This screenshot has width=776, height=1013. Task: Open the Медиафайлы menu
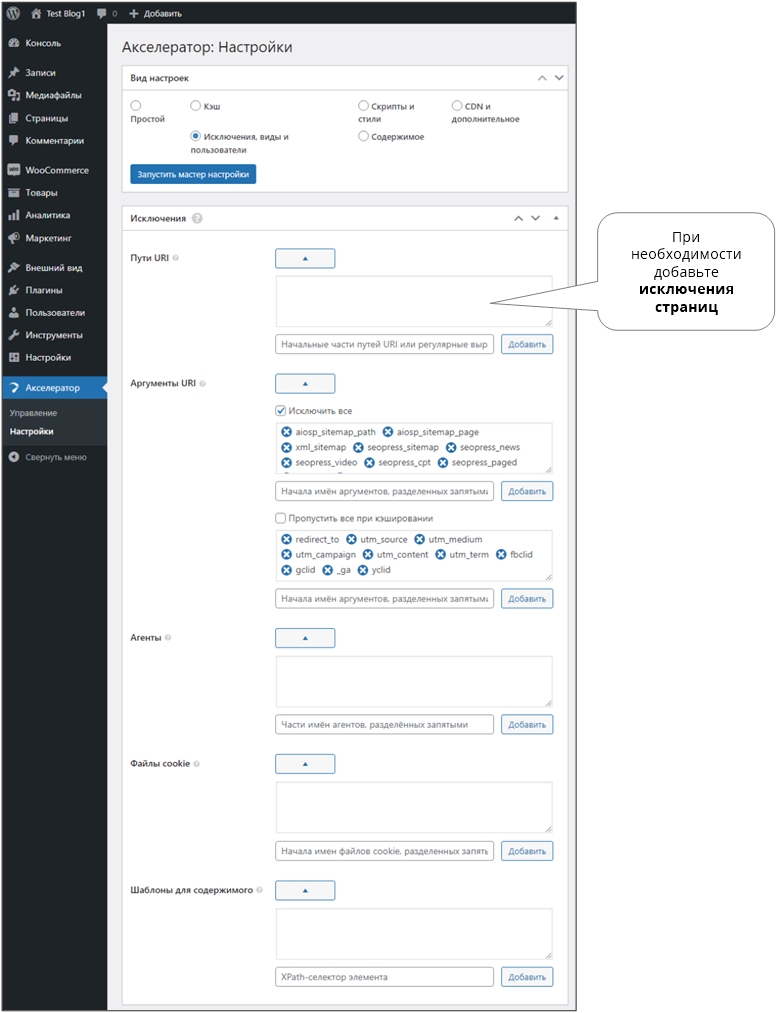pos(54,95)
